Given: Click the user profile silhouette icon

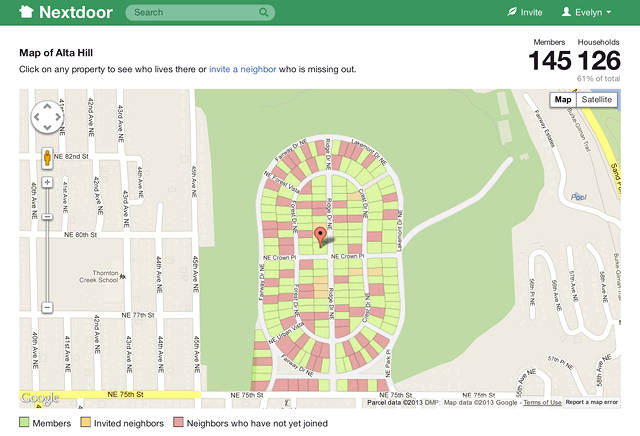Looking at the screenshot, I should [x=566, y=12].
